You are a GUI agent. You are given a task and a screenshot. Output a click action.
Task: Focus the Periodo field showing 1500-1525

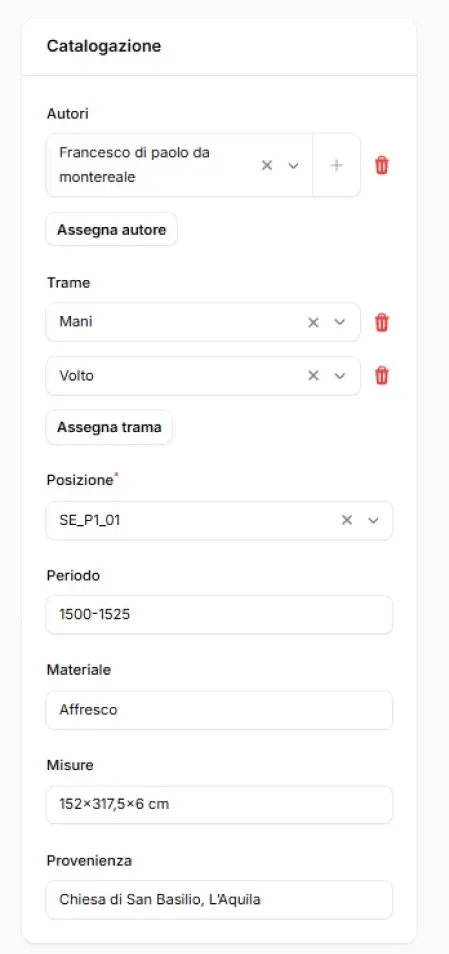coord(219,615)
